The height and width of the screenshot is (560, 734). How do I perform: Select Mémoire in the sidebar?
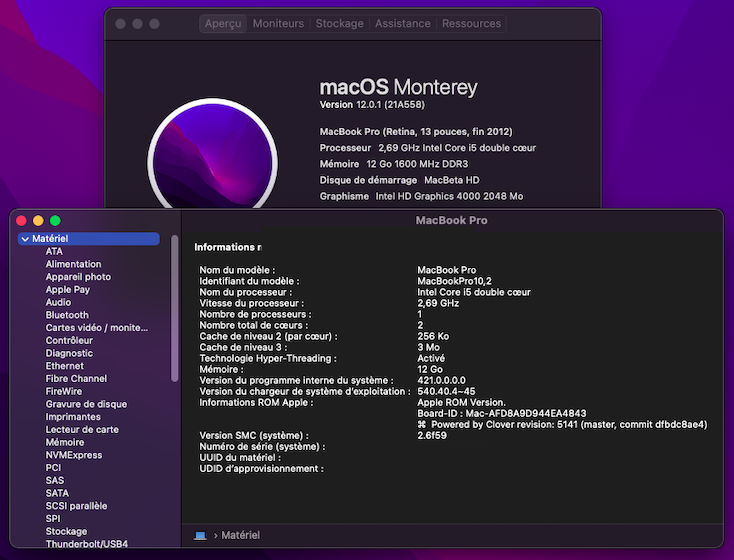65,442
